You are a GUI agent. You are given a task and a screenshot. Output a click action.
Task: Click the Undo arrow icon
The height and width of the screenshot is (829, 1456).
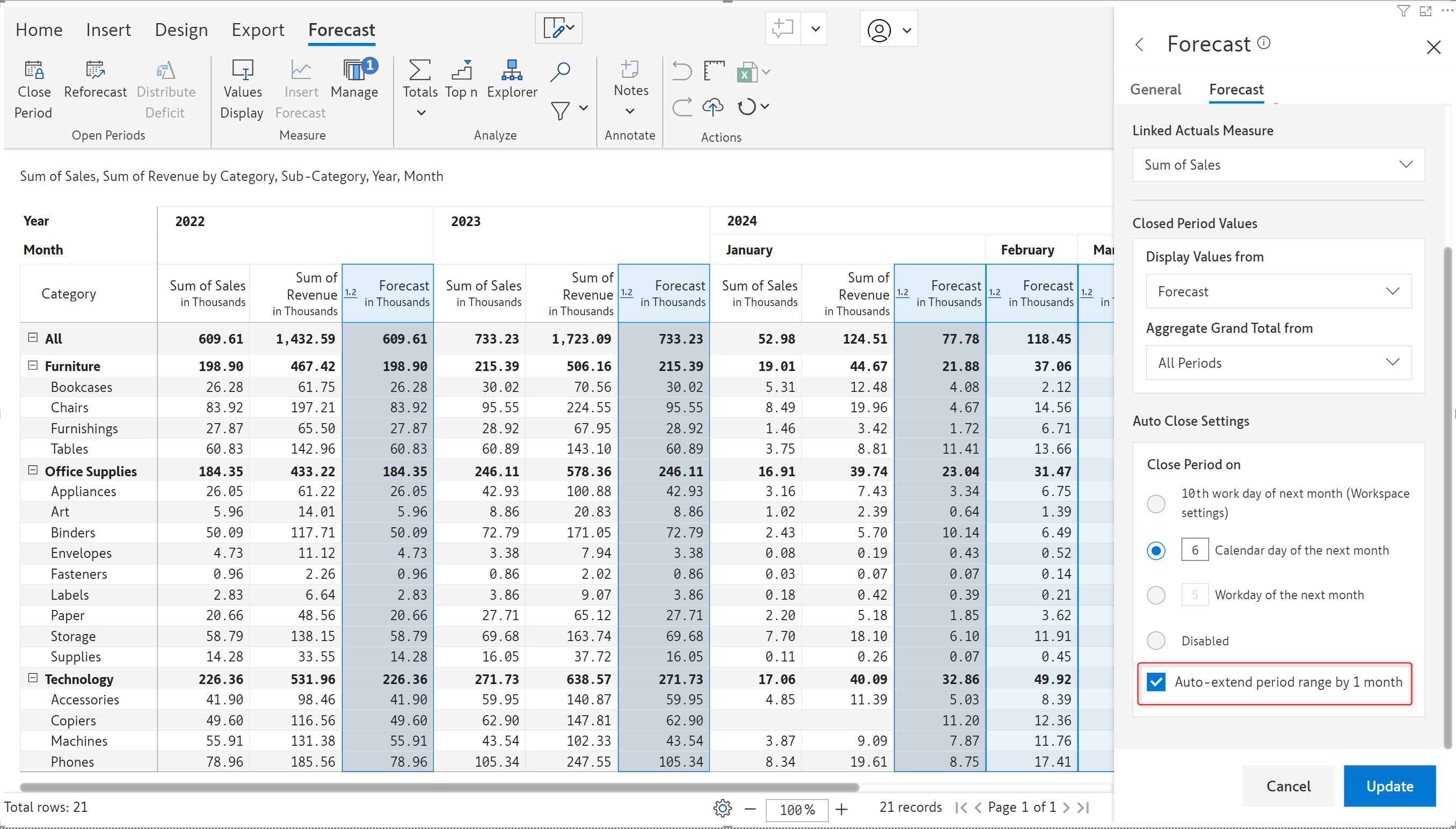pyautogui.click(x=681, y=71)
